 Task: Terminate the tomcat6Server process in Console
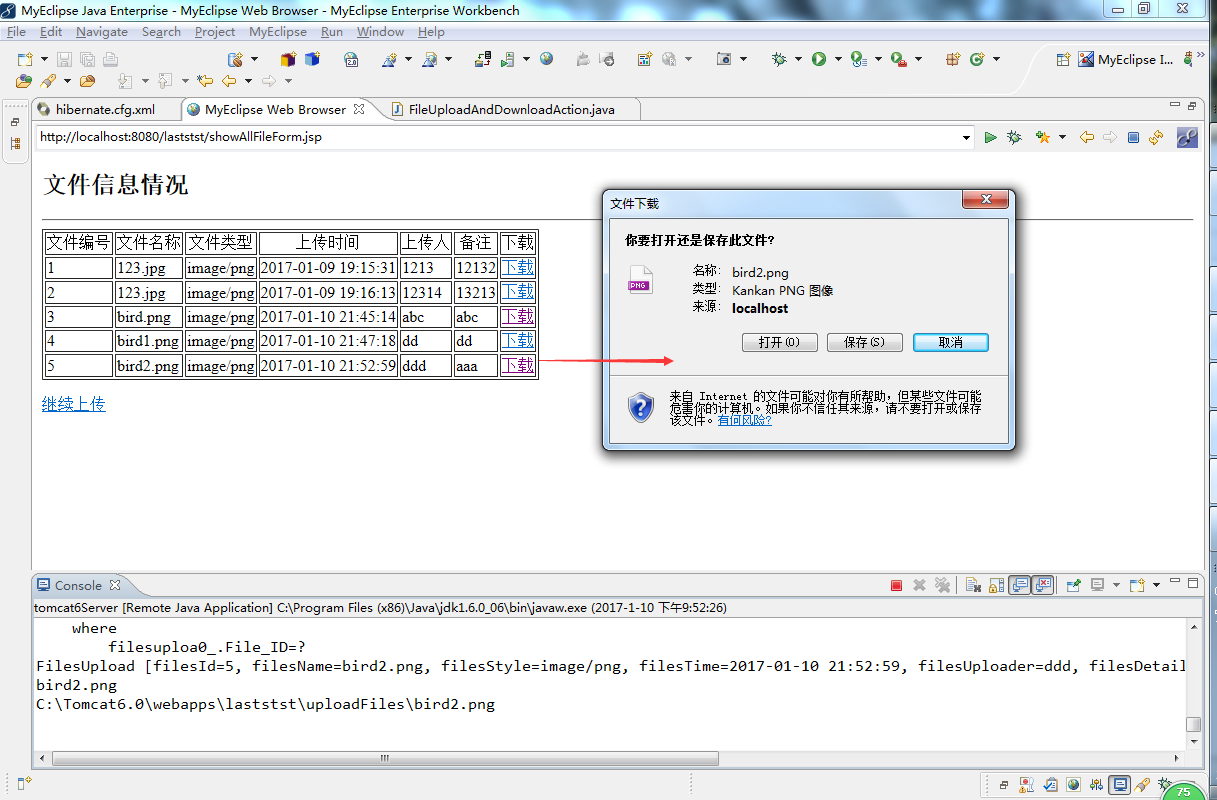(x=896, y=585)
